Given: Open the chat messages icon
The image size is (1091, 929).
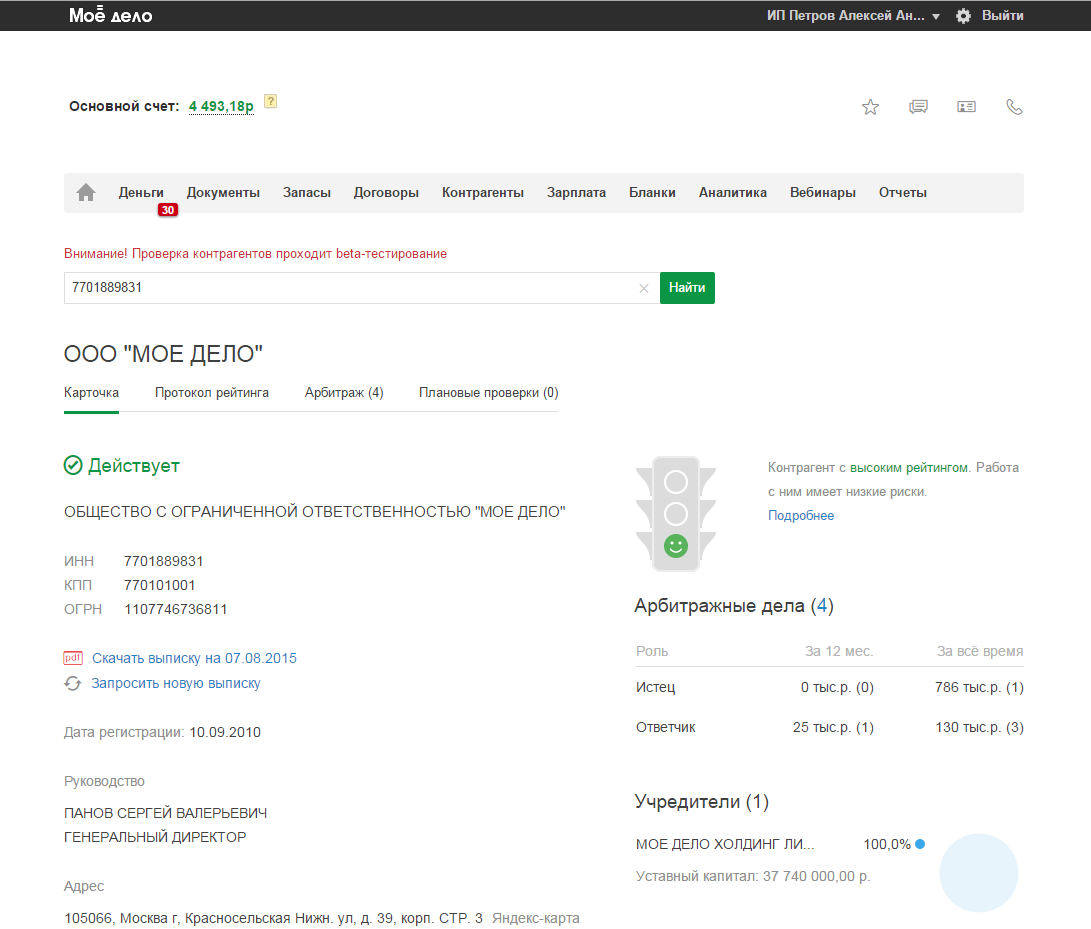Looking at the screenshot, I should tap(918, 106).
